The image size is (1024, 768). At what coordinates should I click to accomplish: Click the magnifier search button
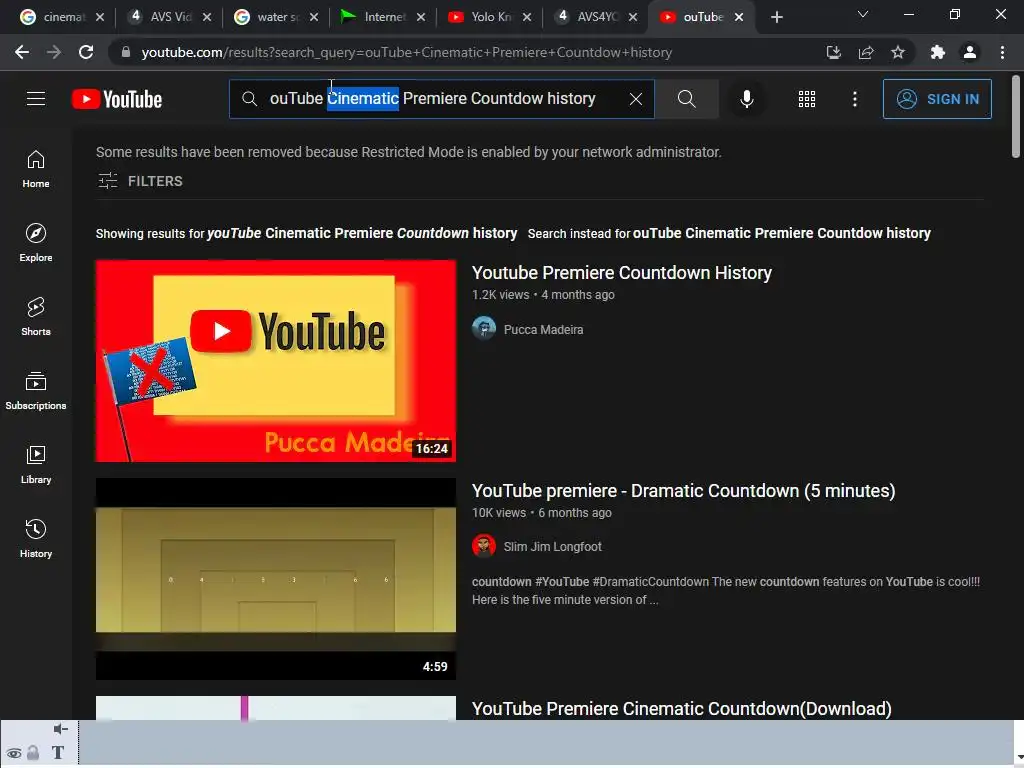point(686,99)
